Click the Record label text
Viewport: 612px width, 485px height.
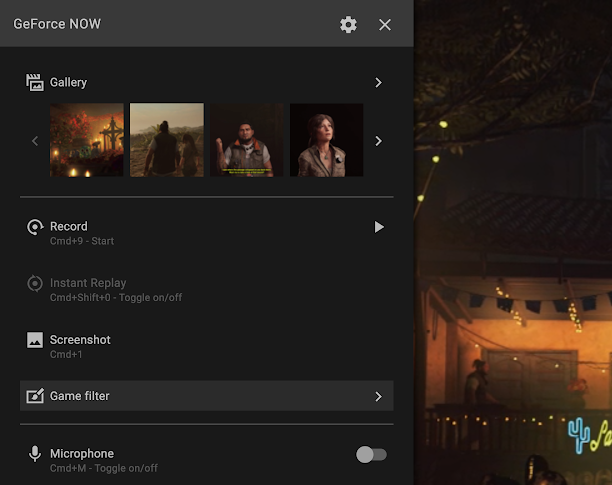pos(69,226)
